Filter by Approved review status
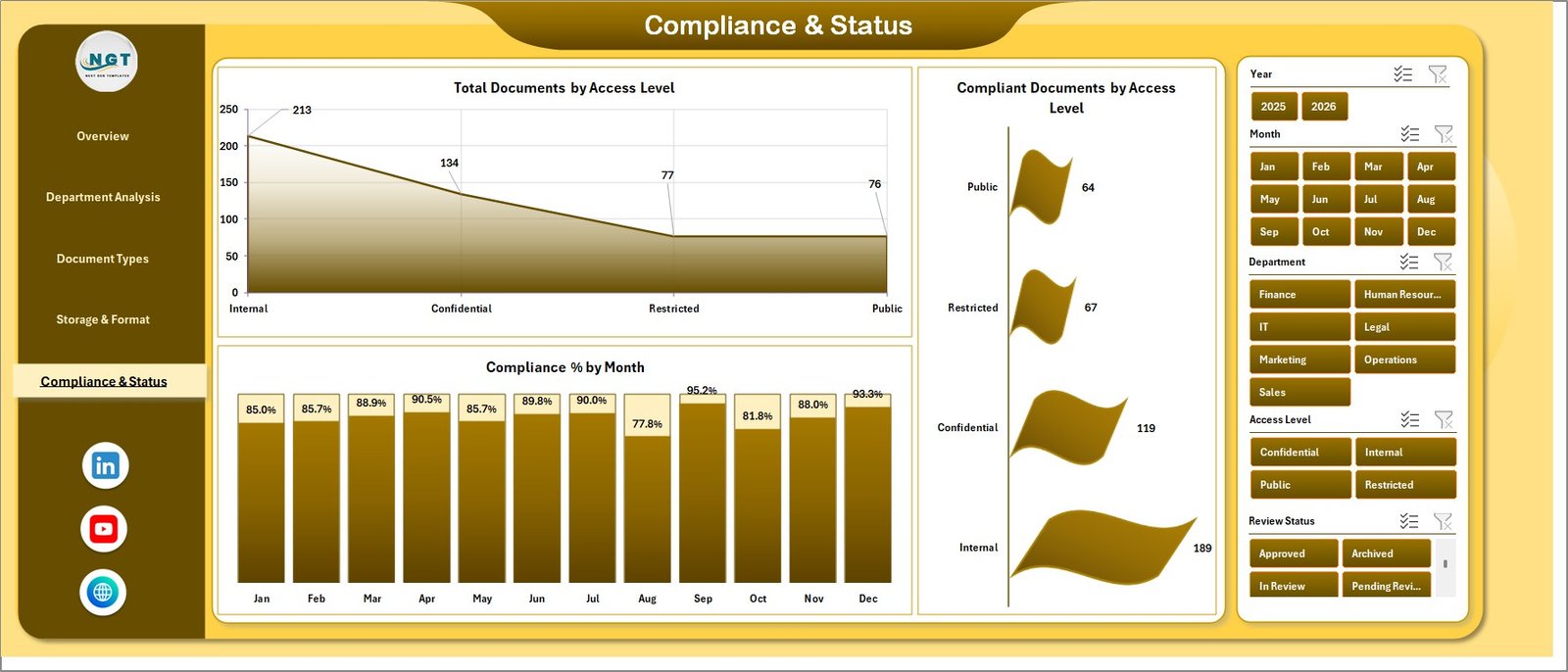 click(x=1294, y=553)
